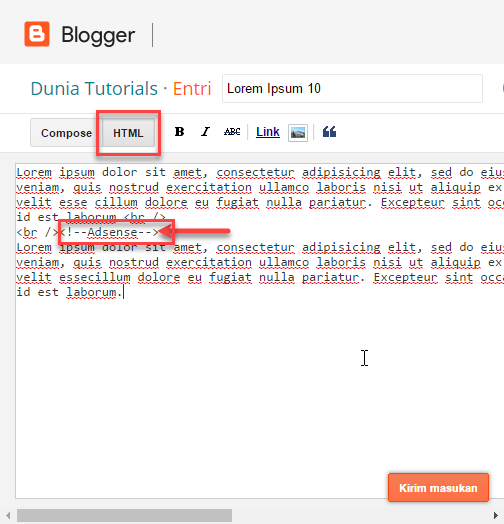Insert an image using the picture icon
Screen dimensions: 504x524
coord(298,133)
